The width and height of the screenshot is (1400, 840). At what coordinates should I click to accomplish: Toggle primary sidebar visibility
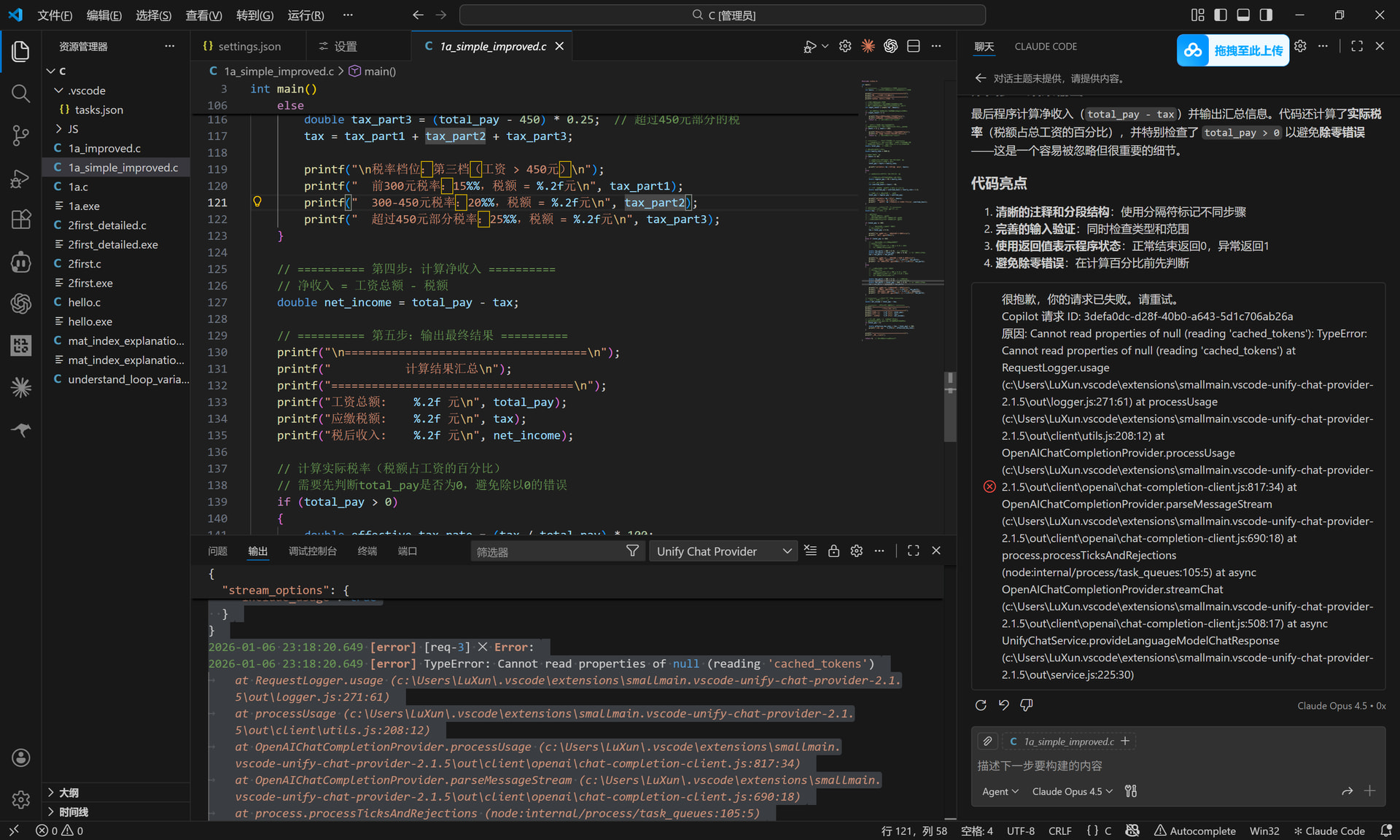pos(1221,15)
